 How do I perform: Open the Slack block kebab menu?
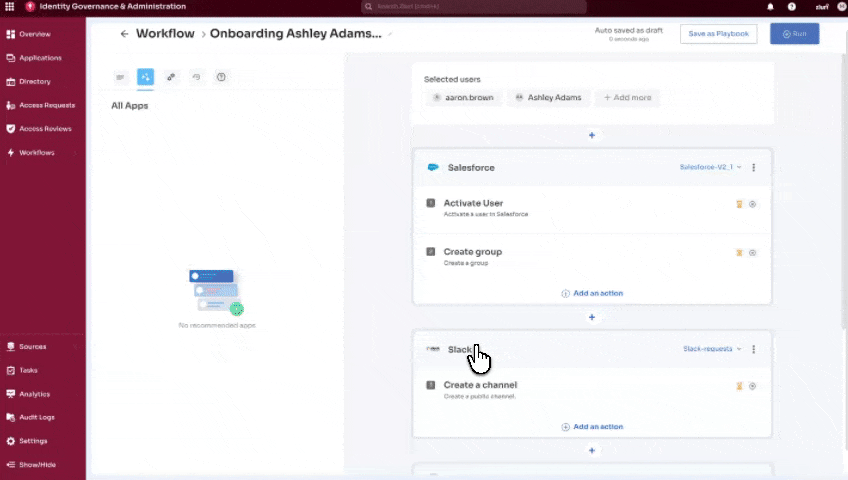click(753, 349)
